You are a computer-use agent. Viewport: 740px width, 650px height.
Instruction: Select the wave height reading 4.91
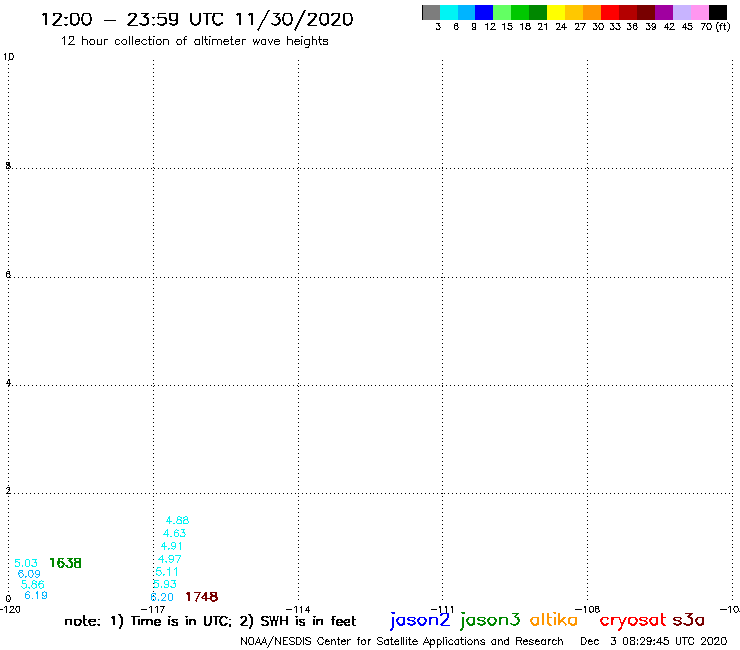coord(171,546)
